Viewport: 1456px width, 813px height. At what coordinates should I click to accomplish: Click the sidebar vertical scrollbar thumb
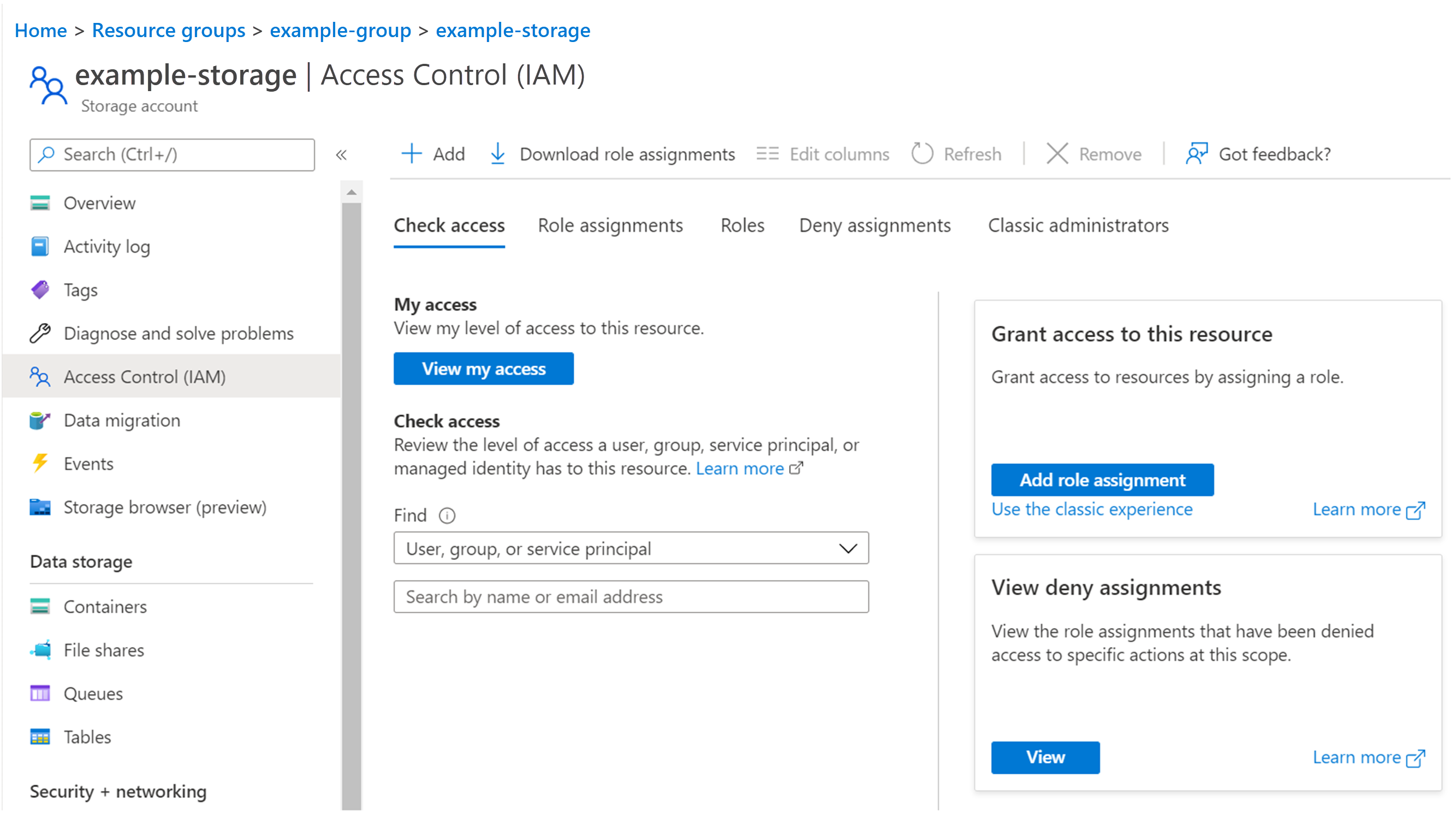click(x=352, y=506)
